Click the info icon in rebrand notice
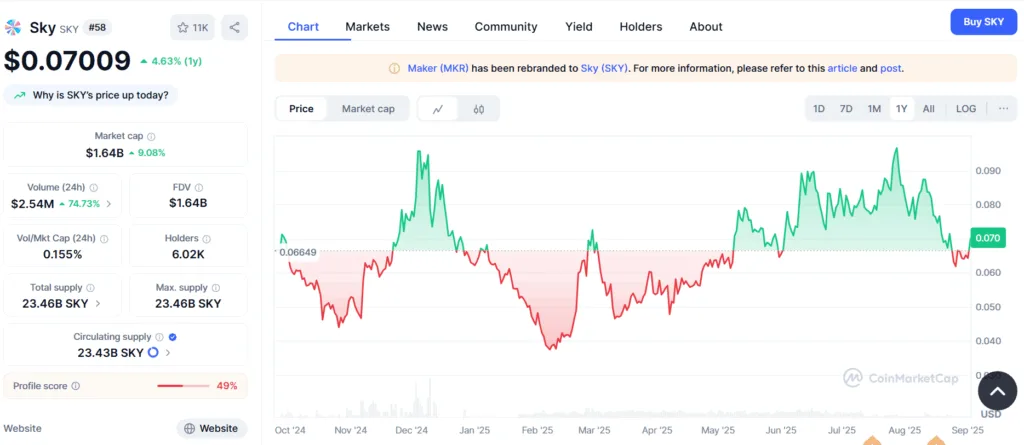Image resolution: width=1024 pixels, height=445 pixels. click(x=394, y=68)
